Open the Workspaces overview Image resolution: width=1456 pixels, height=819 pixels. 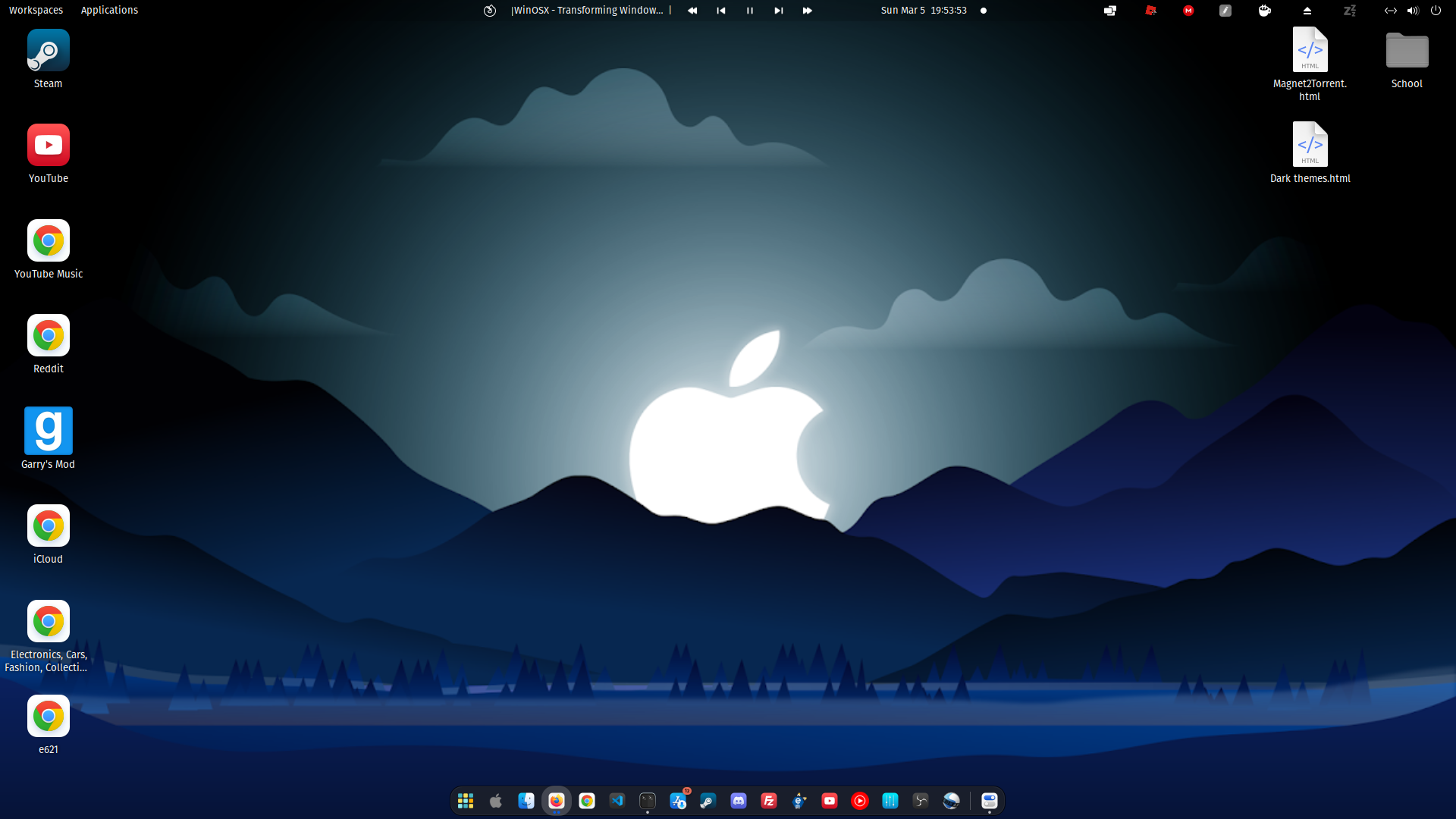[36, 11]
